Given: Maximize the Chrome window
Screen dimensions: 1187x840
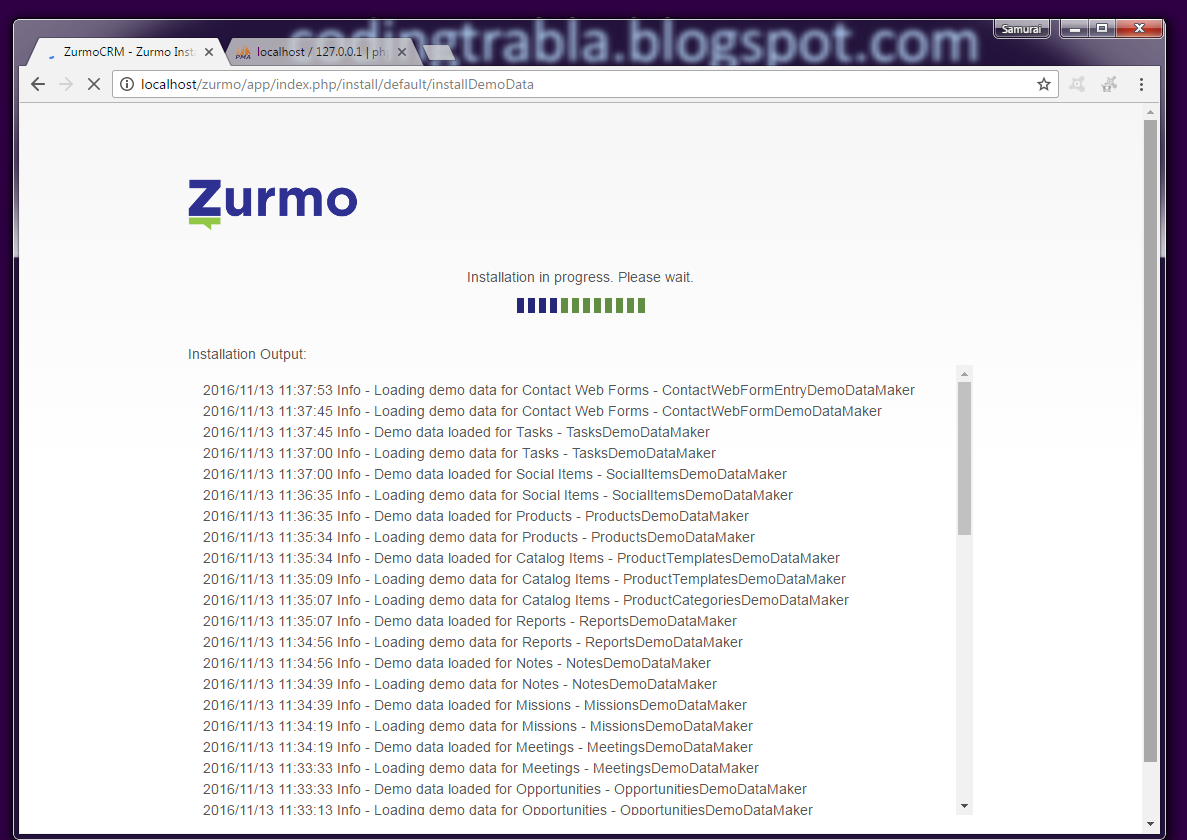Looking at the screenshot, I should pyautogui.click(x=1102, y=29).
